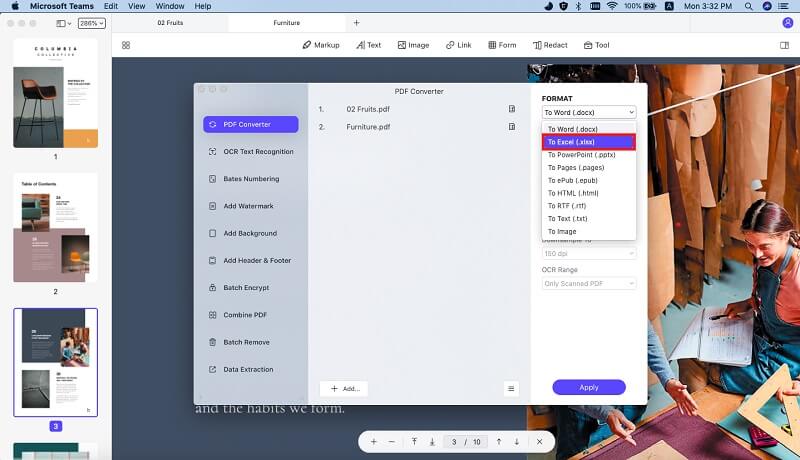Open the 150 dpi dropdown
The width and height of the screenshot is (800, 460).
[x=589, y=253]
